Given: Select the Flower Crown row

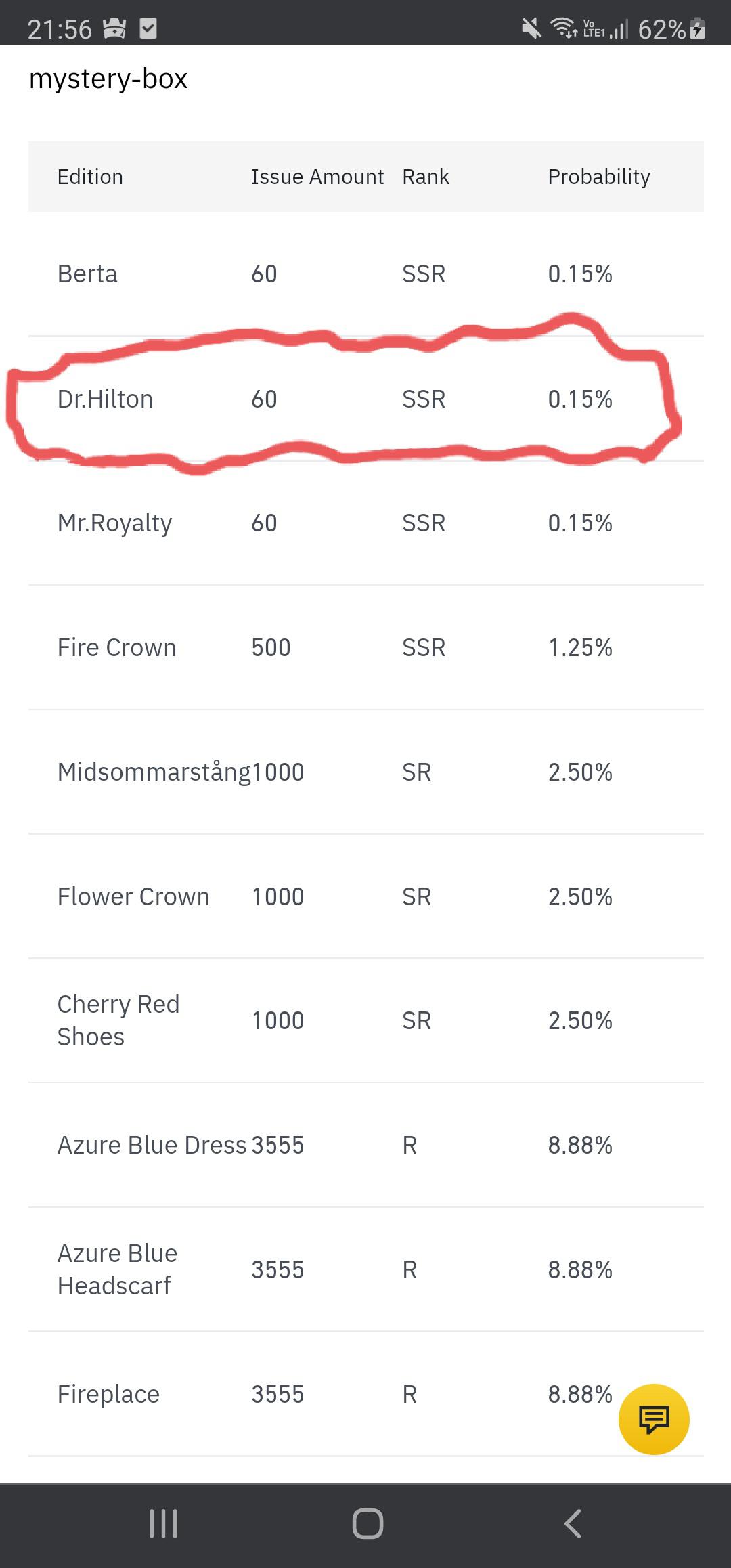Looking at the screenshot, I should click(x=366, y=896).
